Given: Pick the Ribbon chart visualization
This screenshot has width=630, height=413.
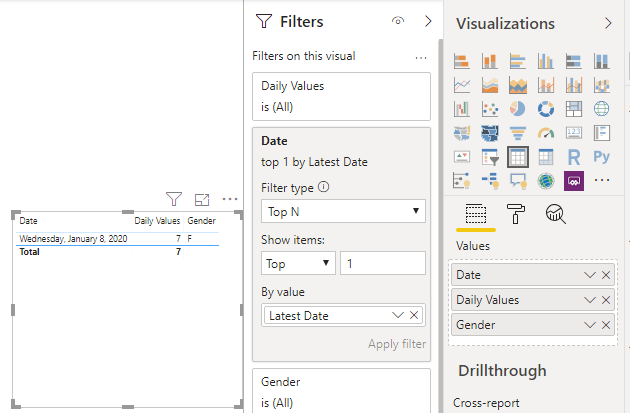Looking at the screenshot, I should point(601,85).
